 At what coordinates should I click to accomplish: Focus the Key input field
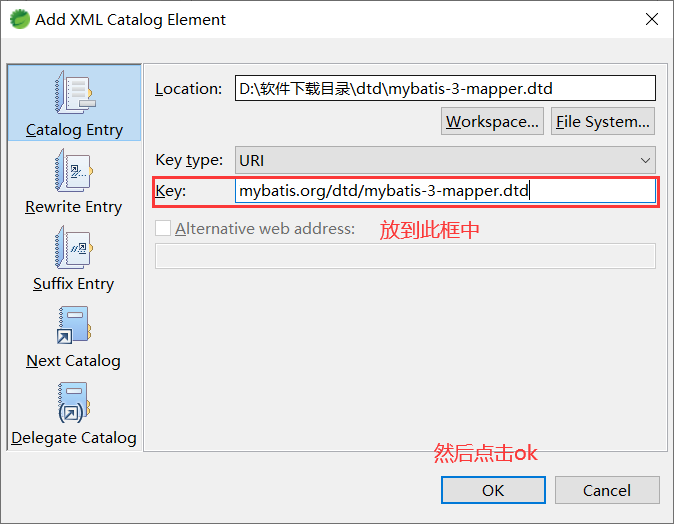tap(445, 190)
